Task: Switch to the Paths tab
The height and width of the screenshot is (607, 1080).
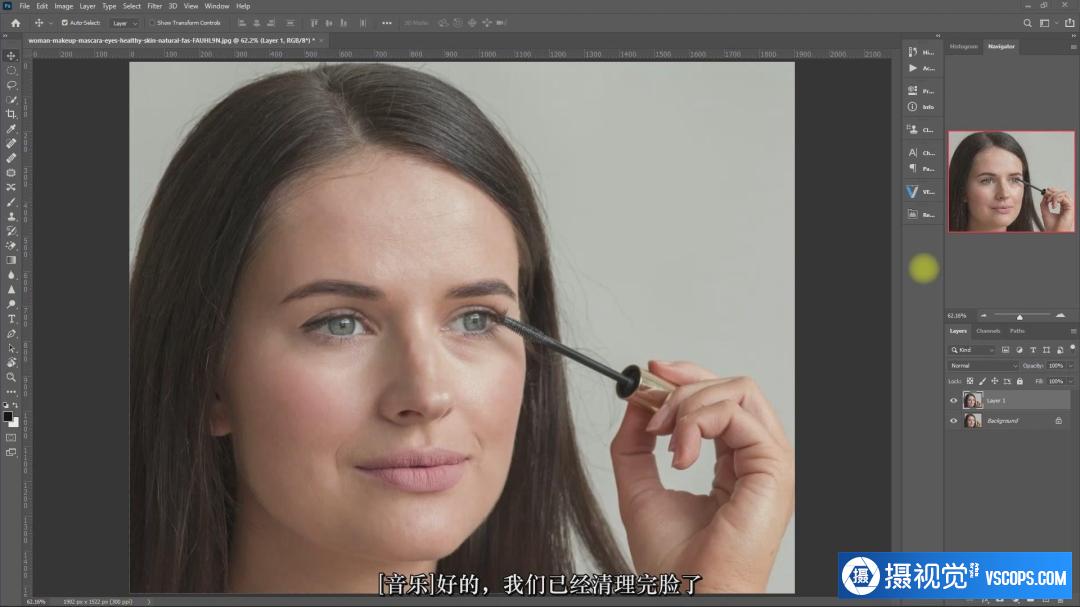Action: coord(1017,331)
